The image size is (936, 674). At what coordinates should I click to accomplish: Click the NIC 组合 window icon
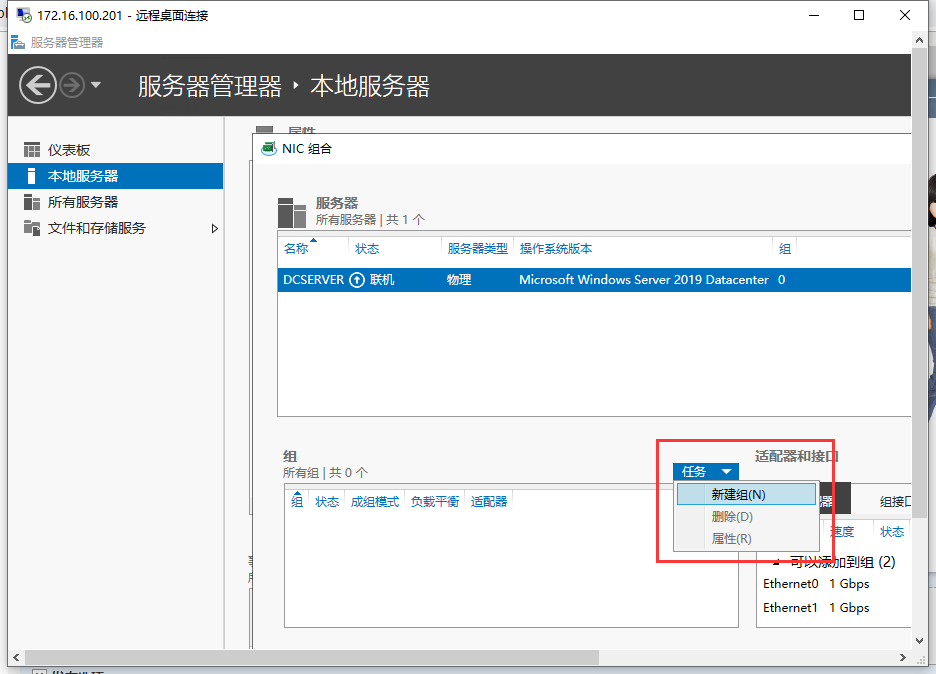[x=269, y=149]
